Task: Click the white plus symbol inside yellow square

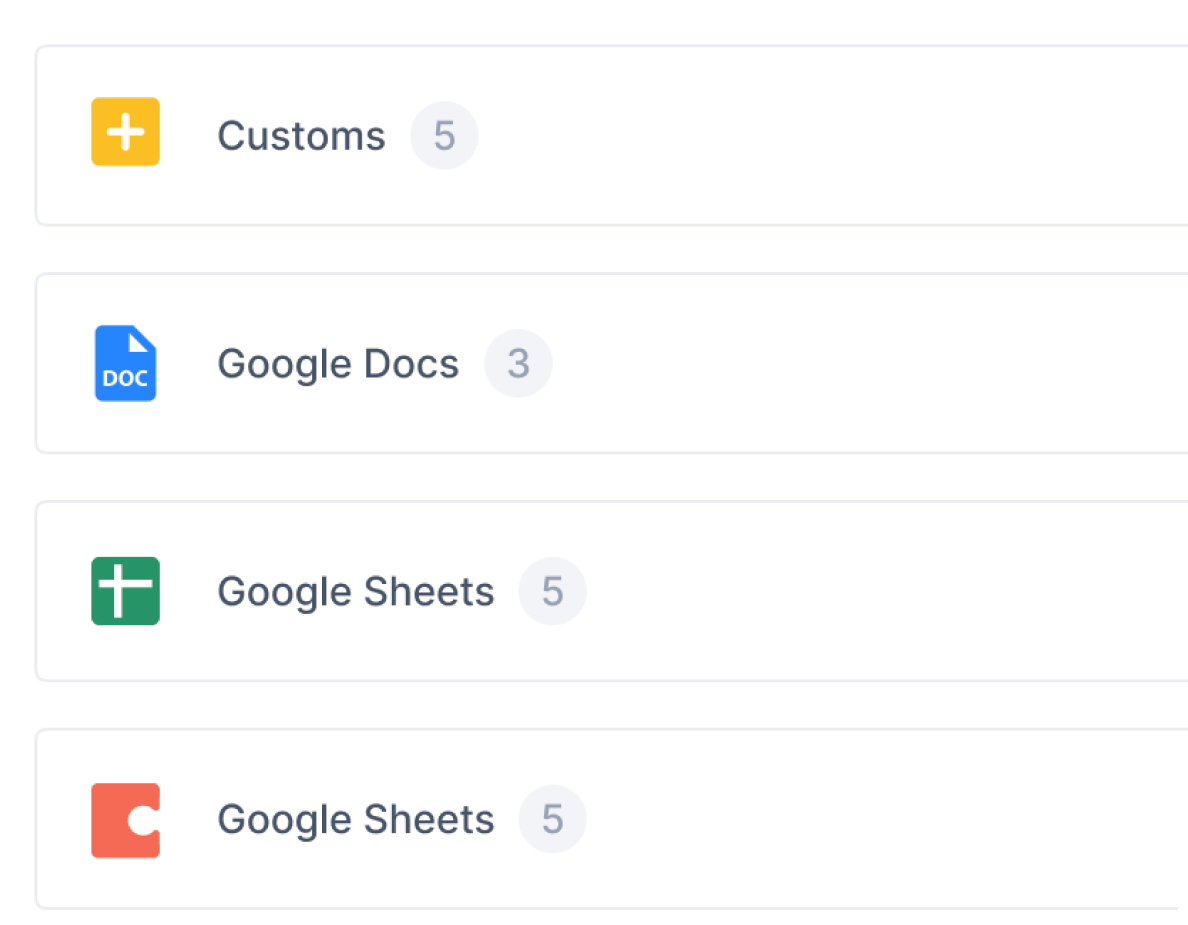Action: pyautogui.click(x=126, y=132)
